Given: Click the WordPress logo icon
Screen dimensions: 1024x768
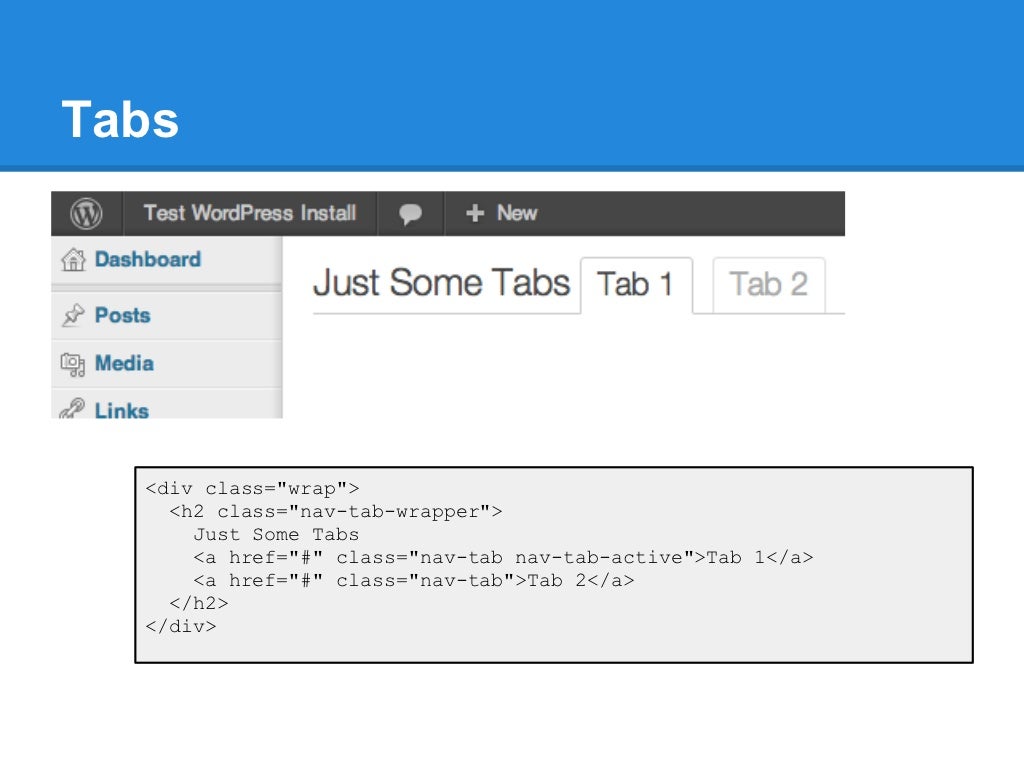Looking at the screenshot, I should (x=86, y=214).
